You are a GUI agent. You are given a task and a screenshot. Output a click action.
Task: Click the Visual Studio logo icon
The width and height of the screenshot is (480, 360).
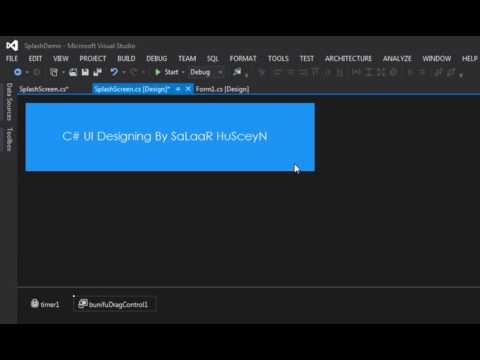12,46
